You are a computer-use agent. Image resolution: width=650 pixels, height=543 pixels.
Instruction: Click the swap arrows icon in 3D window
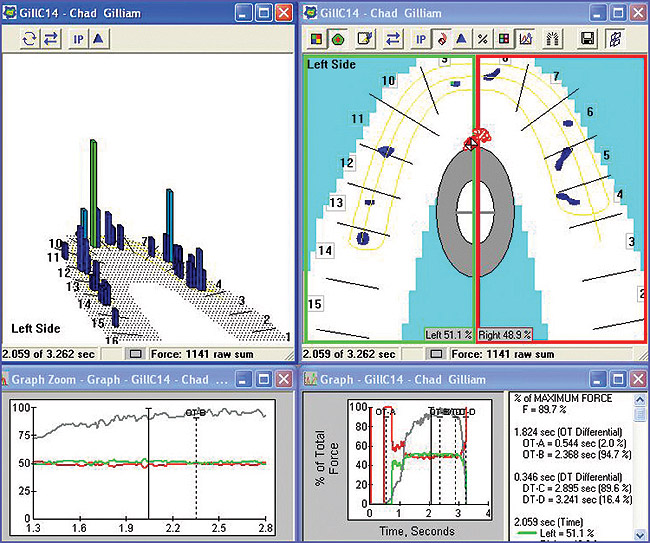point(51,40)
